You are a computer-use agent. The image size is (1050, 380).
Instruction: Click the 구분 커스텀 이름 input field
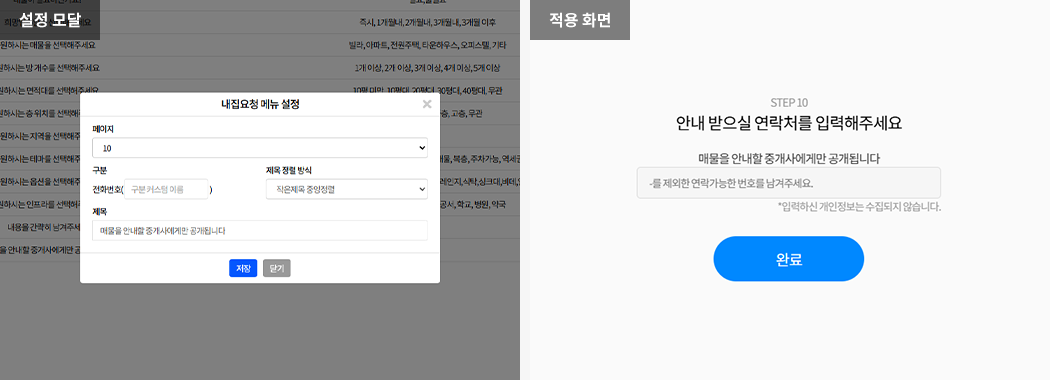(166, 190)
